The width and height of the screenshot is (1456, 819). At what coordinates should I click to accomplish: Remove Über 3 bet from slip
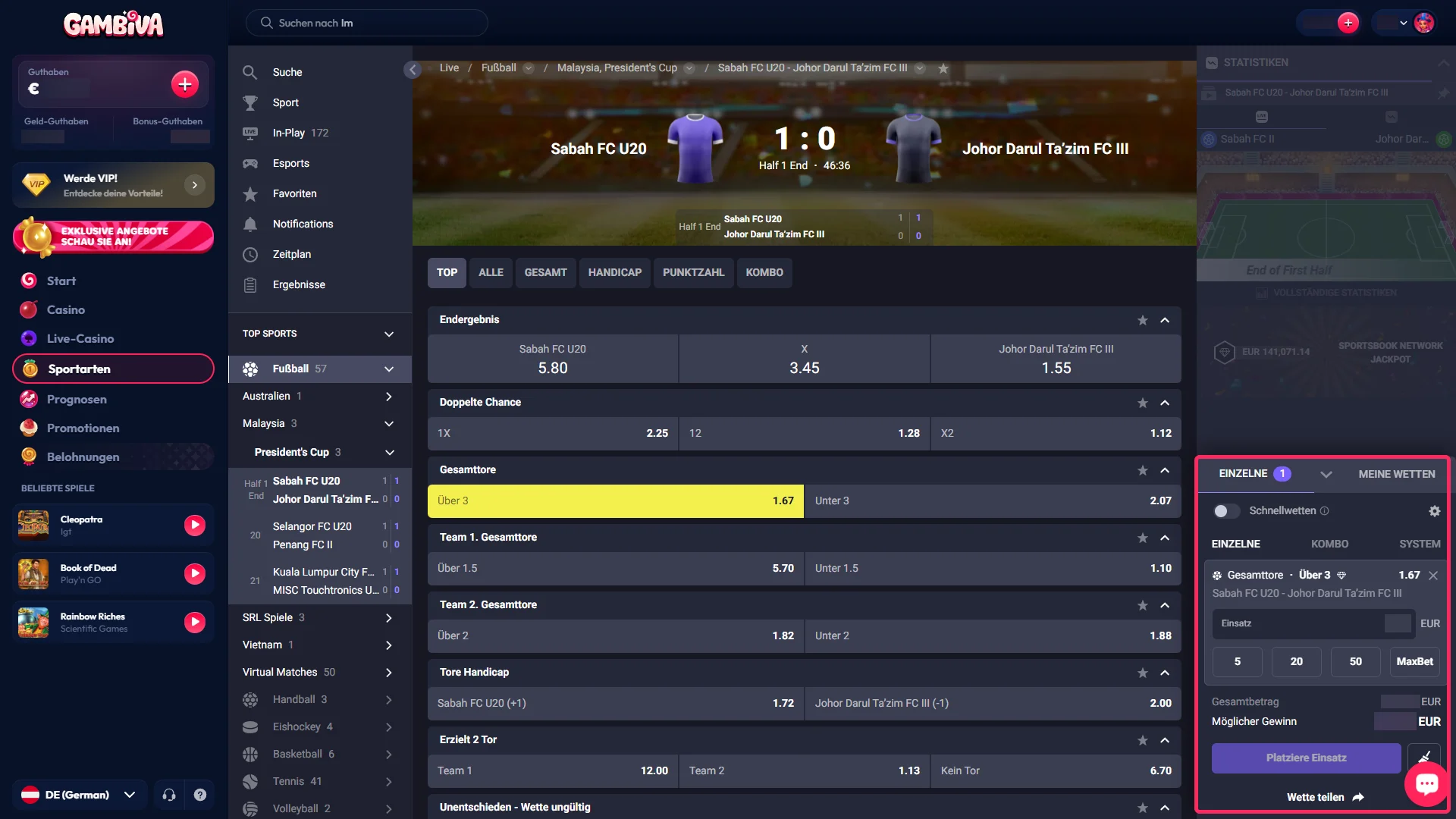click(x=1433, y=576)
